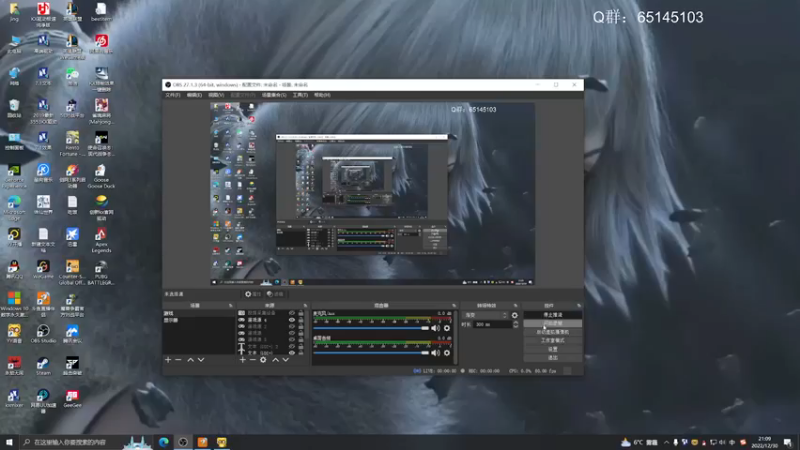This screenshot has width=800, height=450.
Task: Open the 渐变 transition type dropdown
Action: click(x=485, y=315)
